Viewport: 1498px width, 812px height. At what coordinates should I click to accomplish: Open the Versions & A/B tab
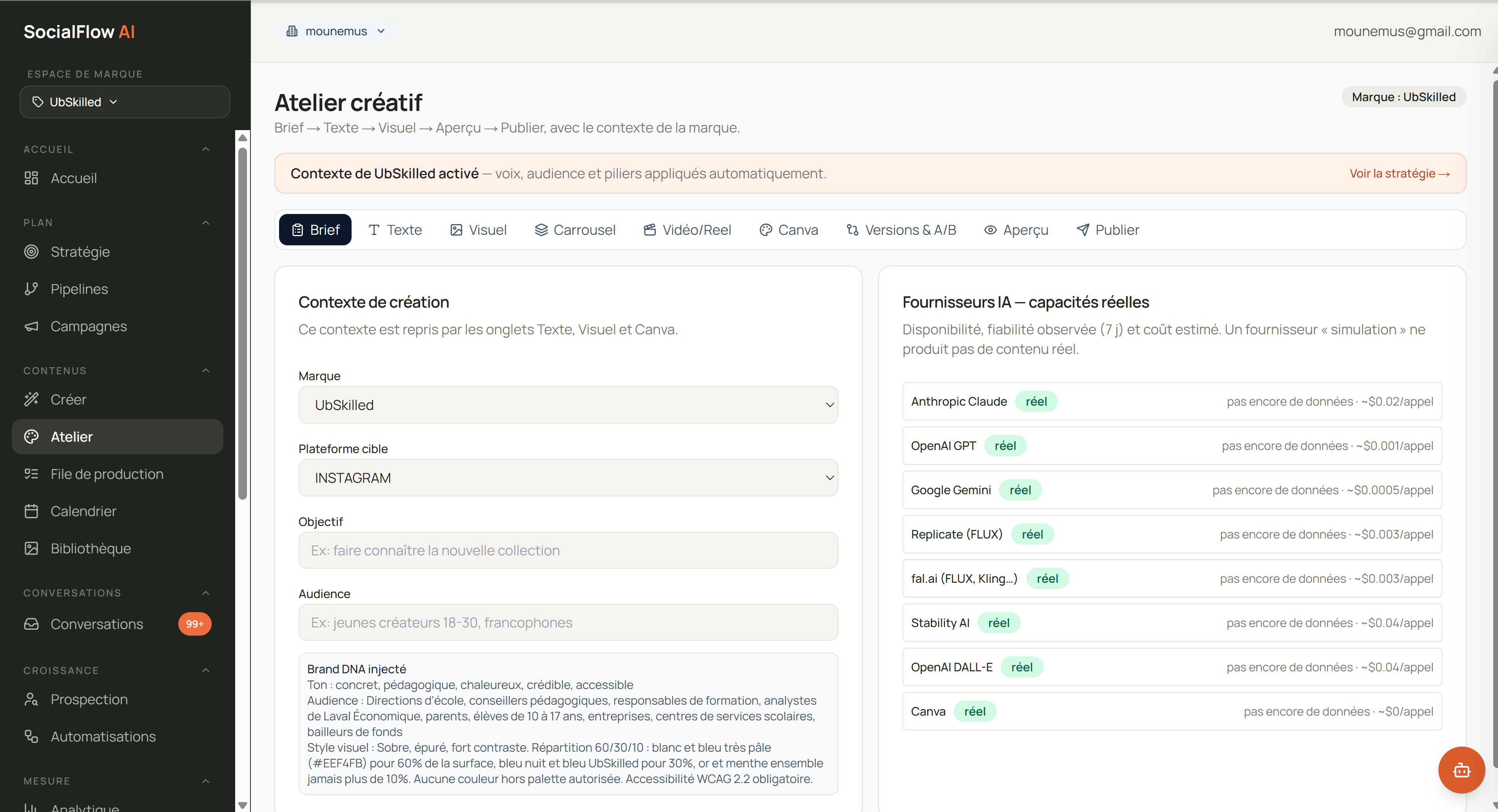pos(901,230)
